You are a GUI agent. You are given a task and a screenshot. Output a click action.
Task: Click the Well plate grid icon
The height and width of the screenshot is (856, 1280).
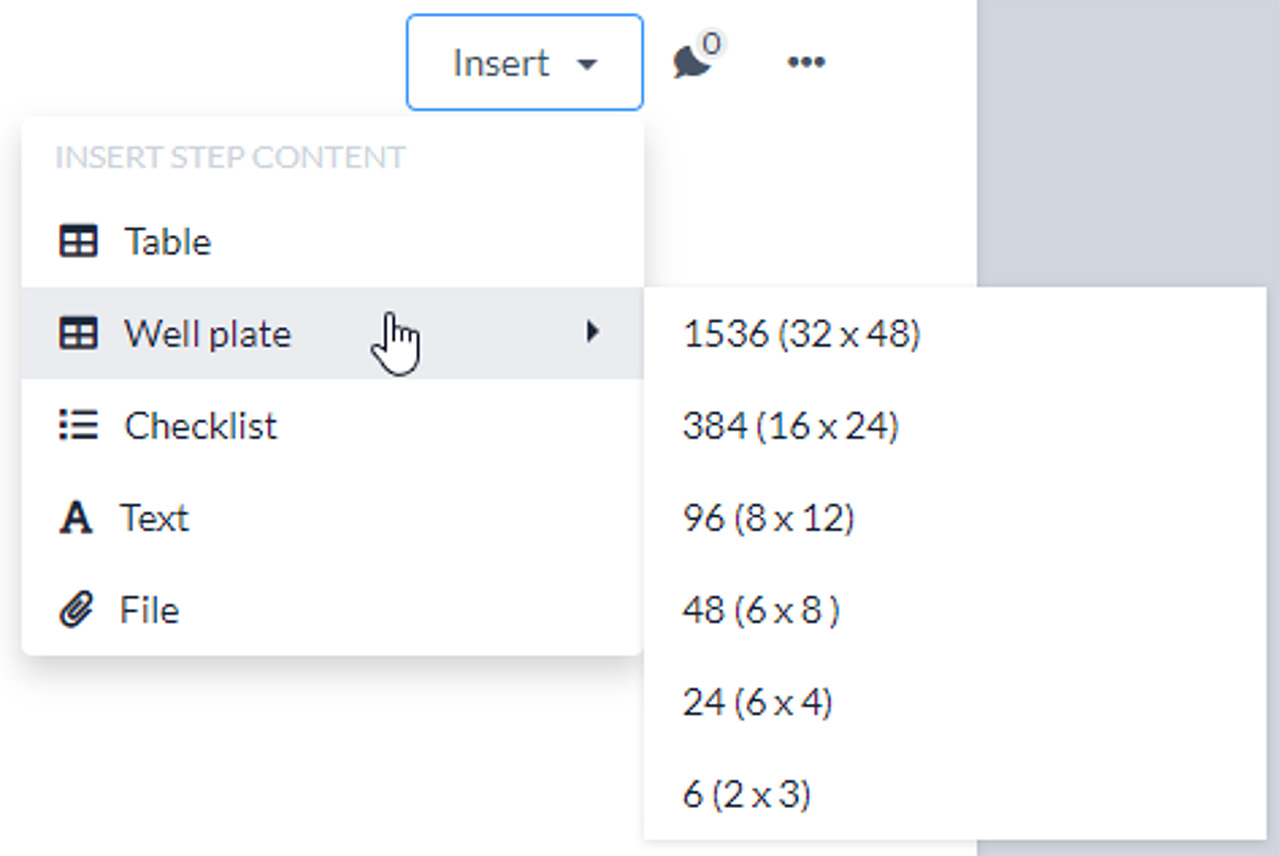pos(78,334)
